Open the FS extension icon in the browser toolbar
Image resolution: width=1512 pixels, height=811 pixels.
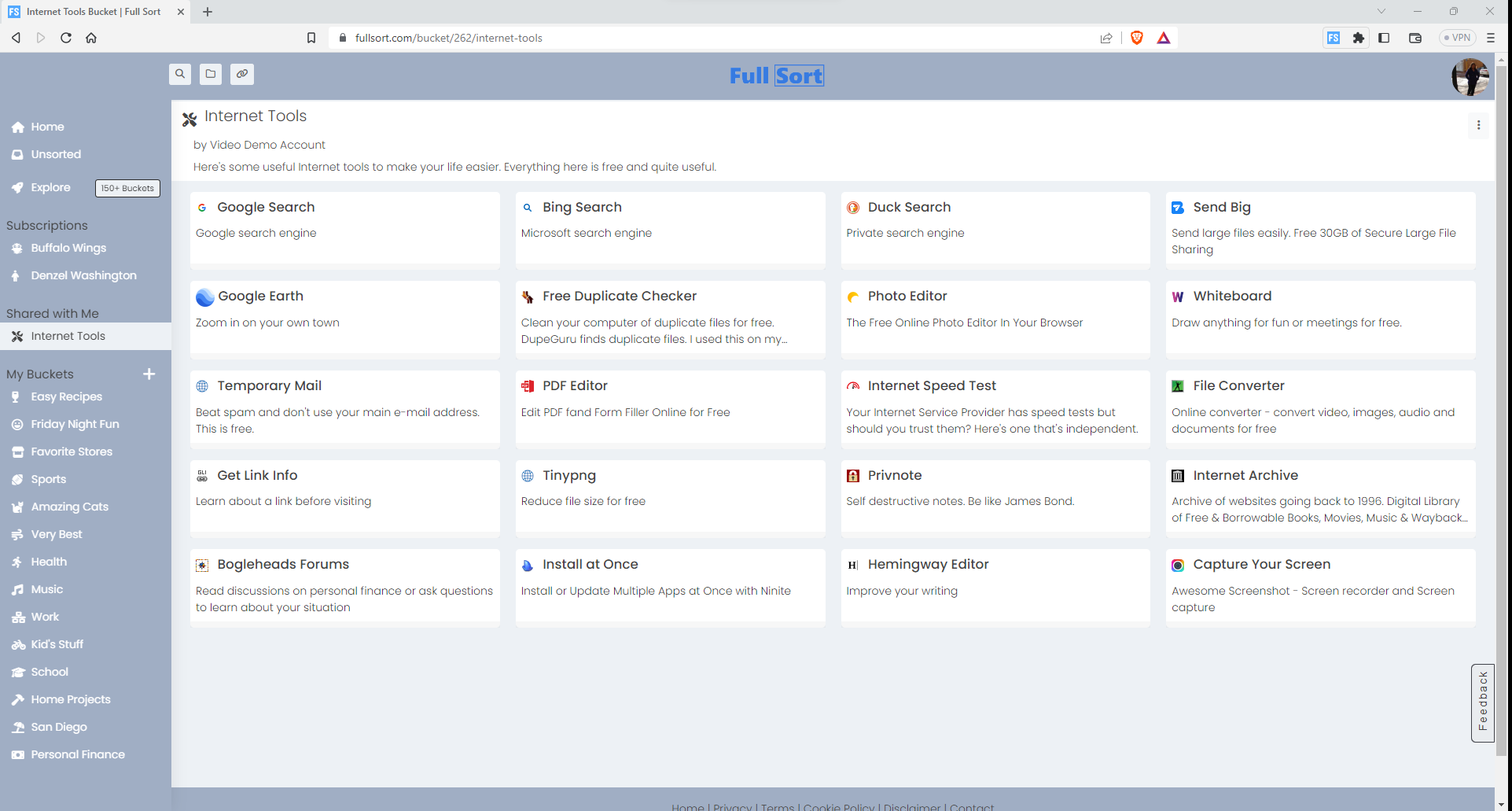pos(1333,37)
